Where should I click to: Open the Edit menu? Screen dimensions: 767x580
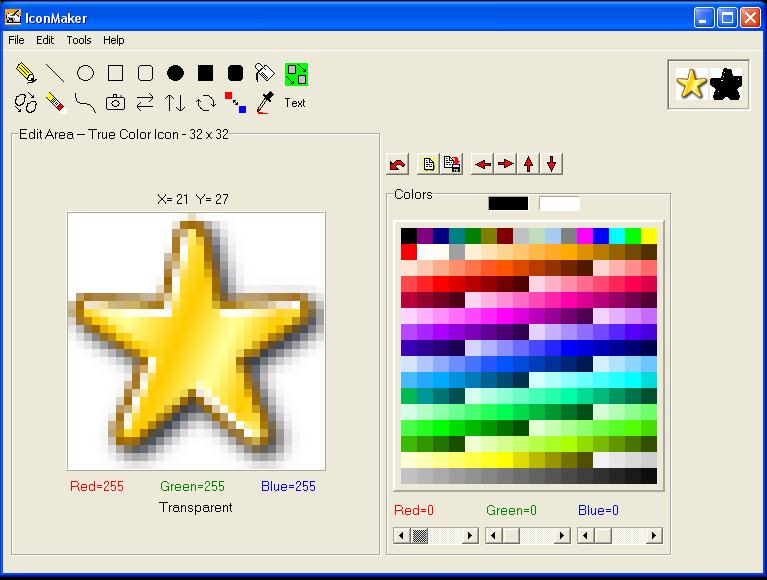click(45, 40)
